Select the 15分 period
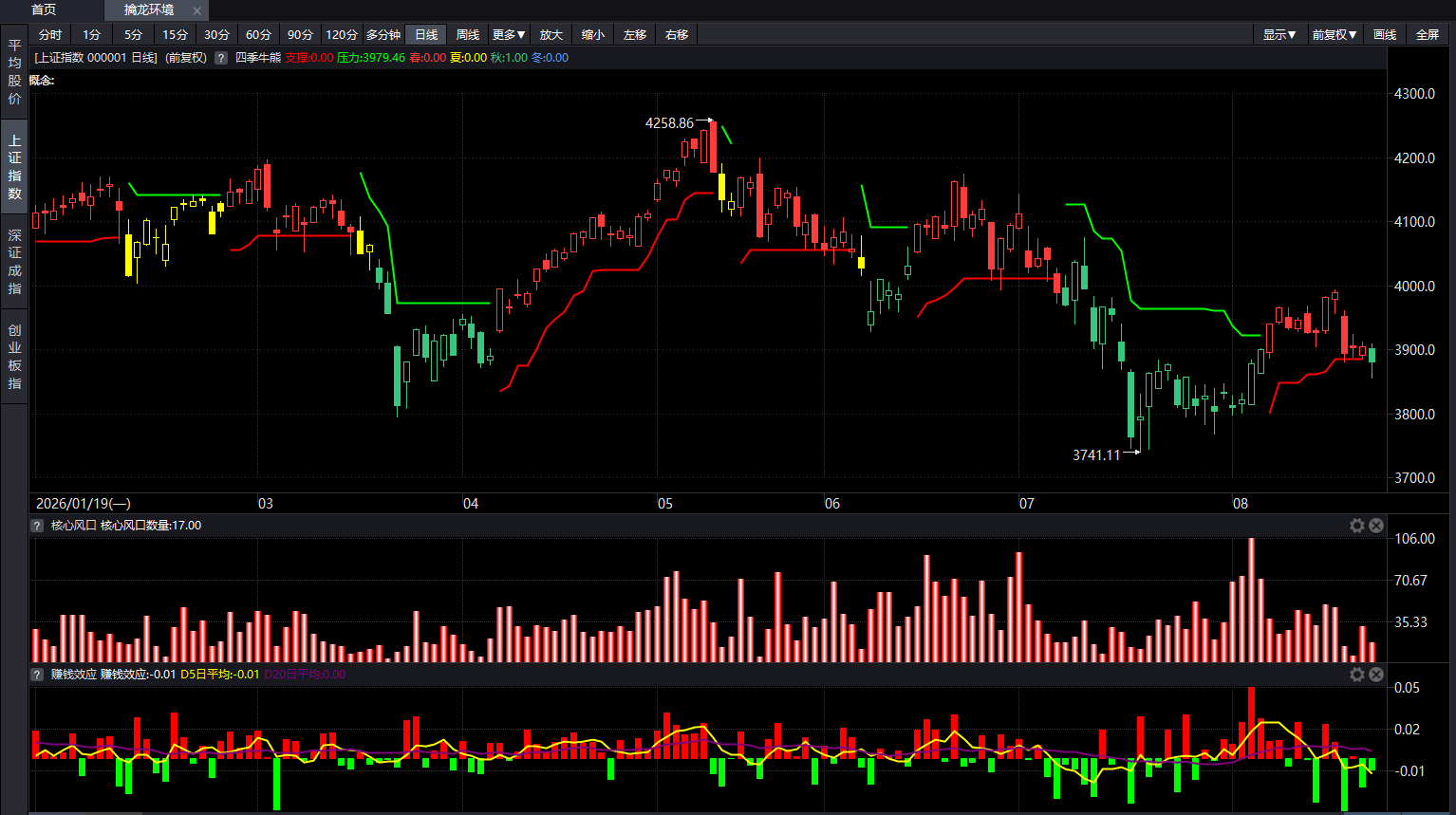The image size is (1456, 815). point(176,35)
